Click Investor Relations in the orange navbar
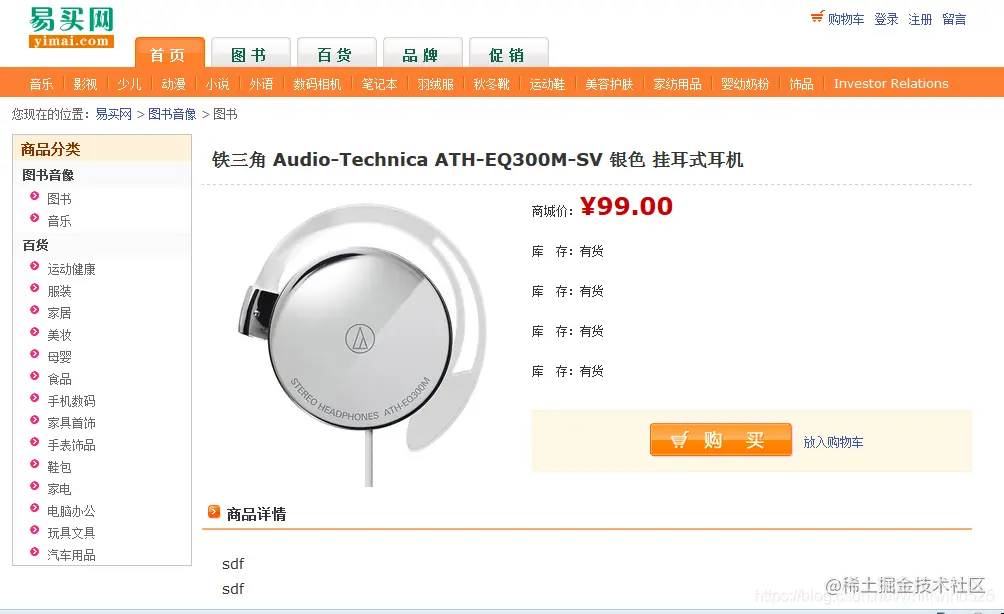 coord(891,83)
